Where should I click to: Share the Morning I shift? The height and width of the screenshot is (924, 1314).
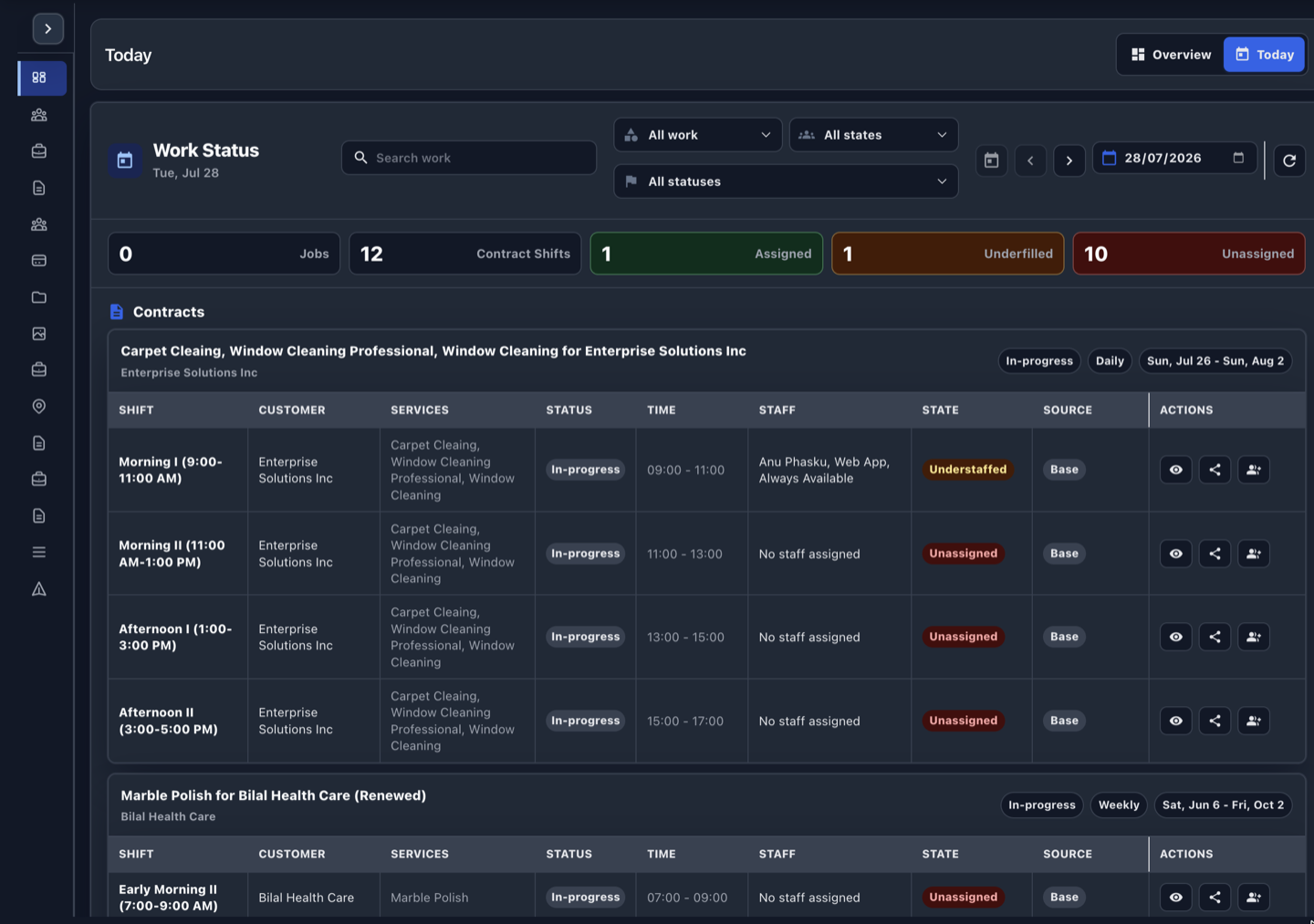[1215, 470]
